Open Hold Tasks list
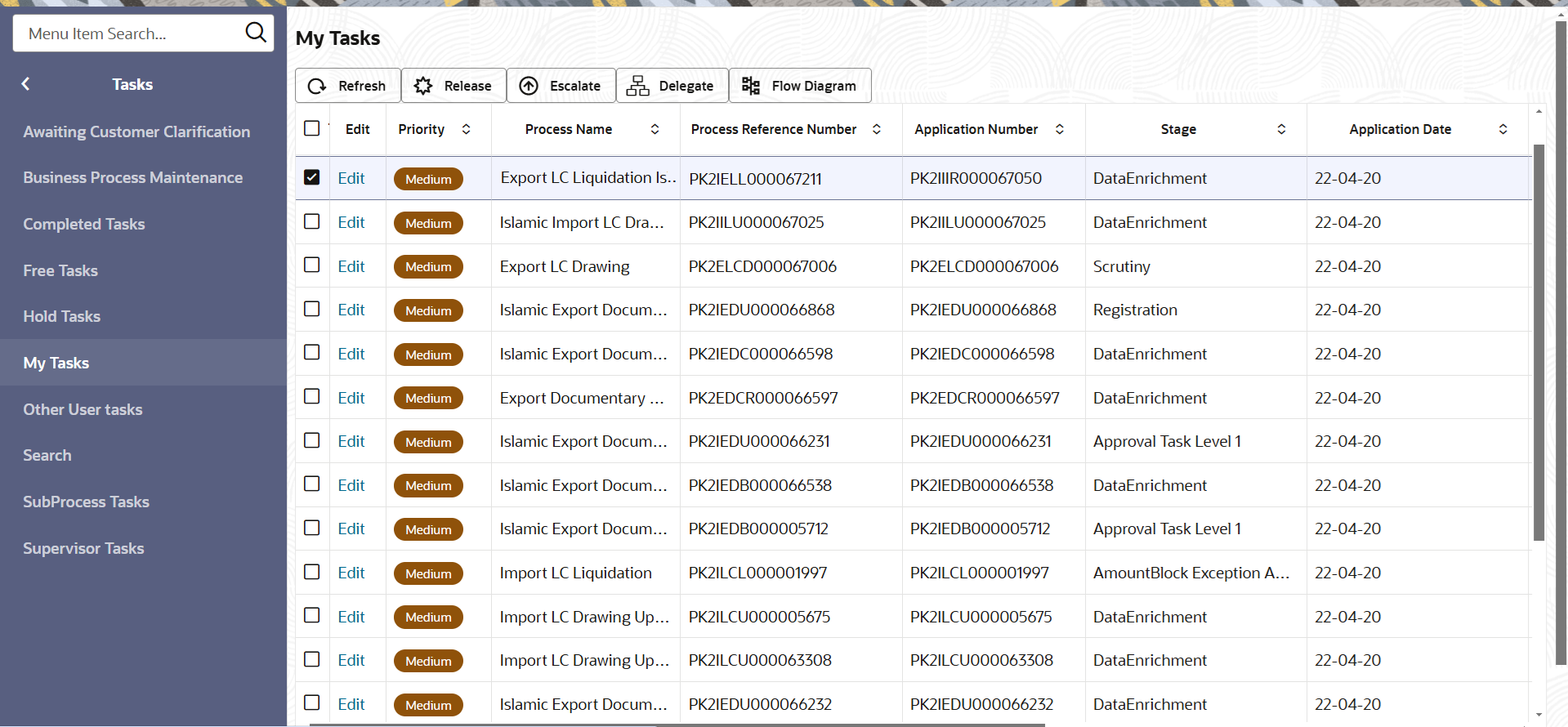 [61, 316]
